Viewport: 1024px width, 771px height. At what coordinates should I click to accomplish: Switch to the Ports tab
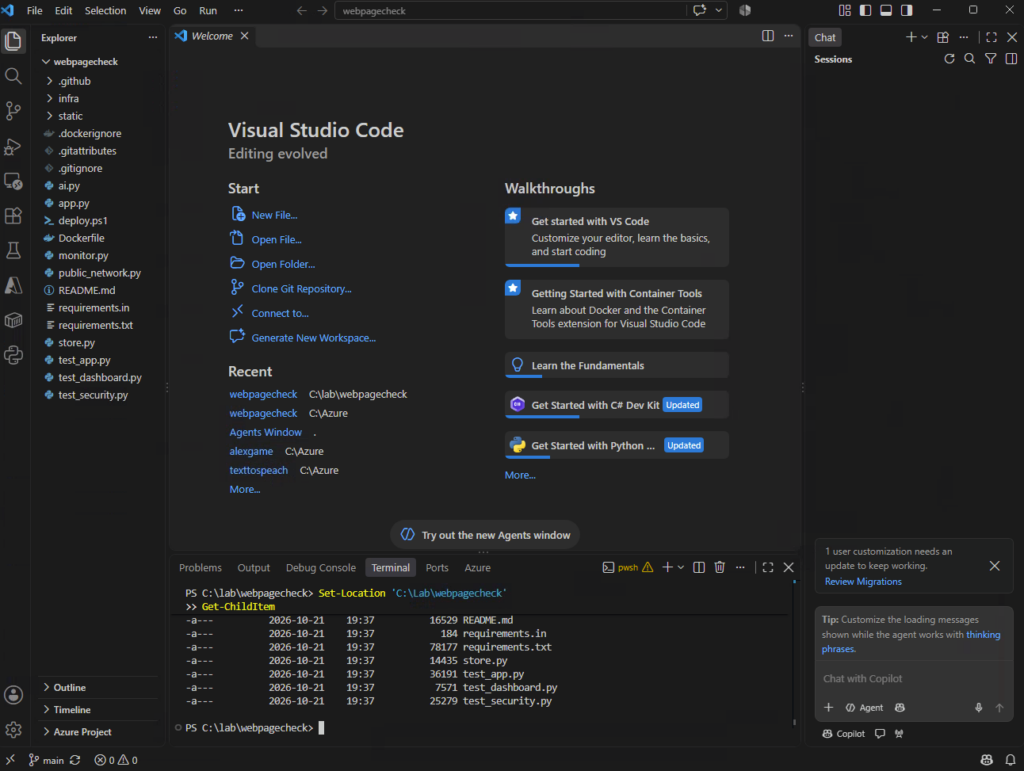click(x=437, y=567)
